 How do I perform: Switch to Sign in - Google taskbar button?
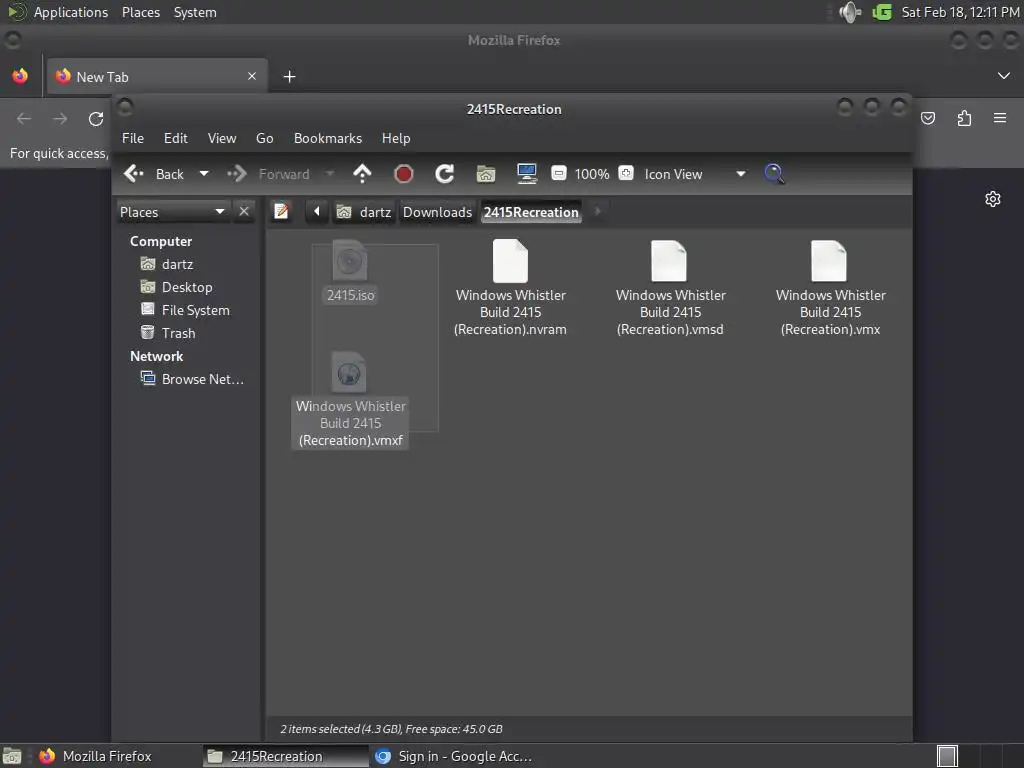click(454, 756)
